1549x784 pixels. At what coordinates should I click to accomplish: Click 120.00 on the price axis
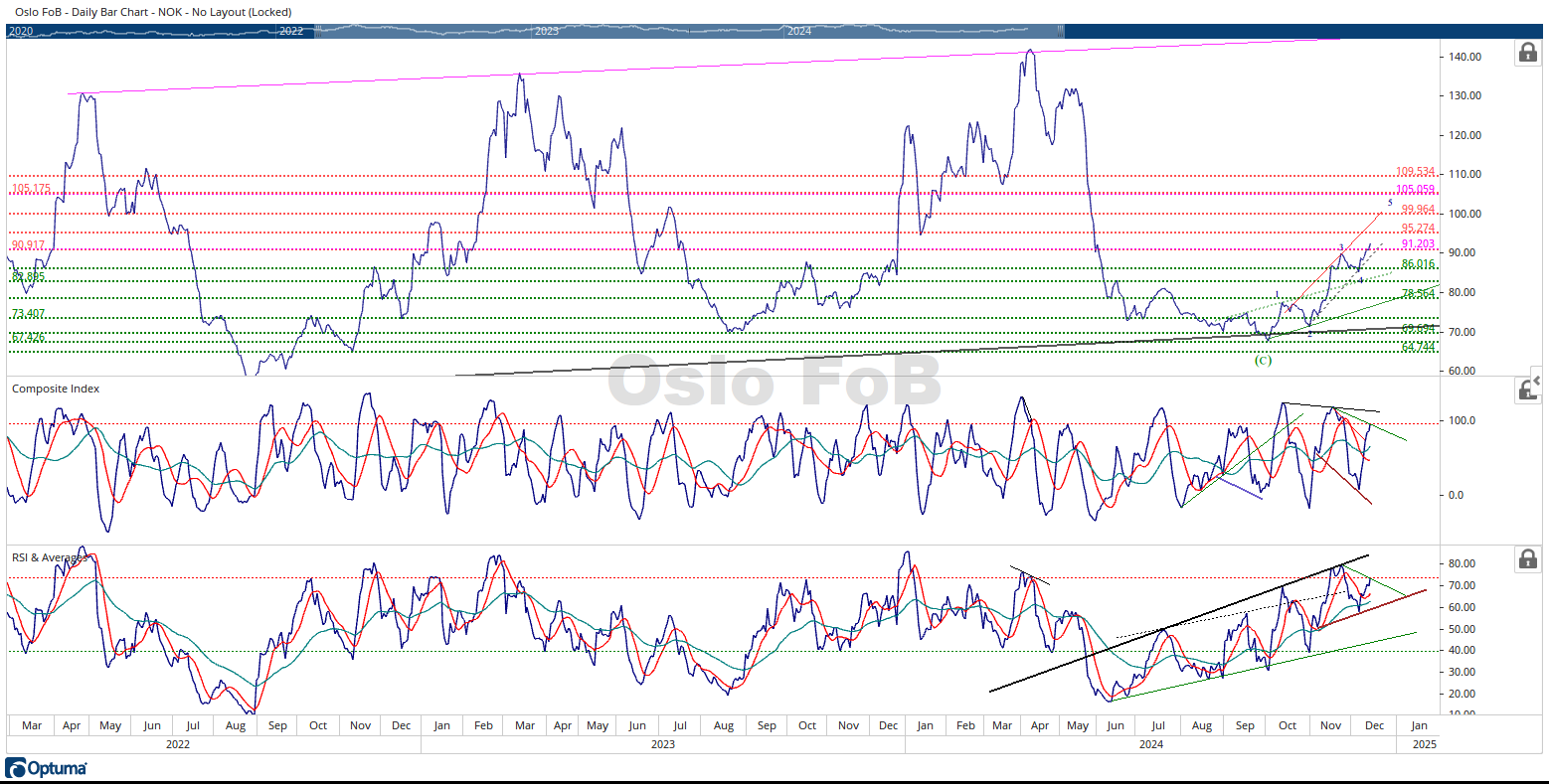[x=1465, y=135]
